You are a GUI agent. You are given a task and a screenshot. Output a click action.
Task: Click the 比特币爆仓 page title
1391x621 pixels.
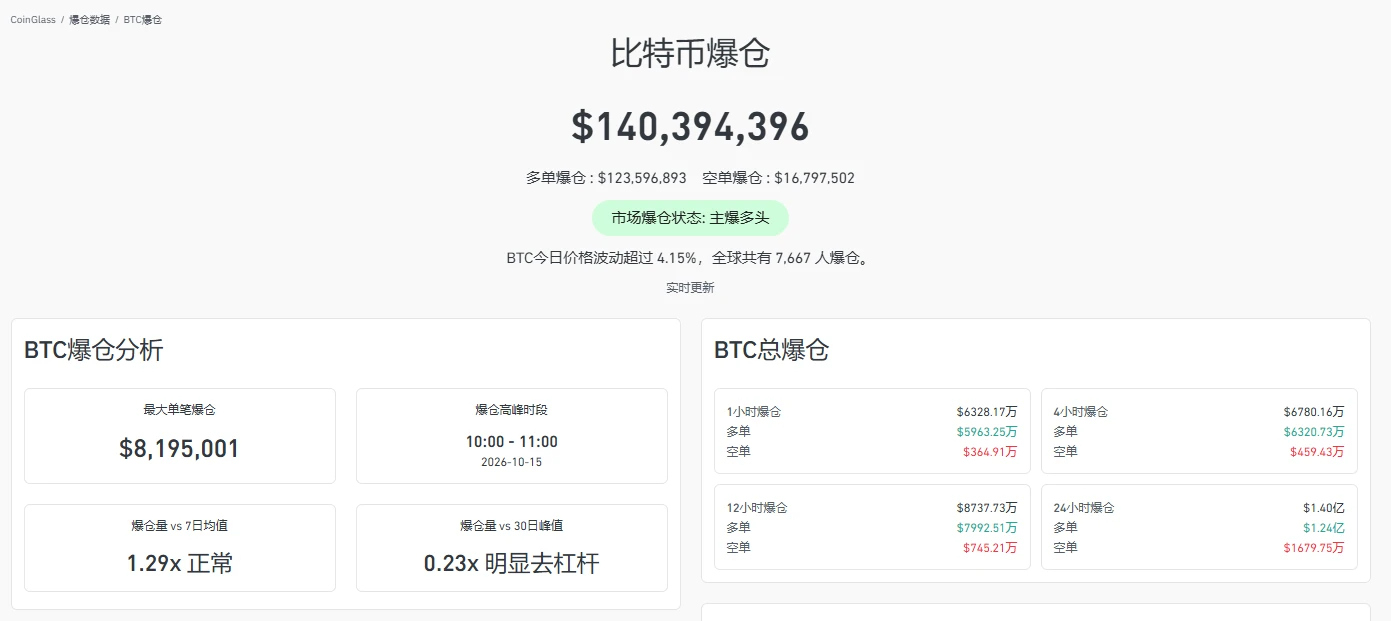[x=690, y=53]
